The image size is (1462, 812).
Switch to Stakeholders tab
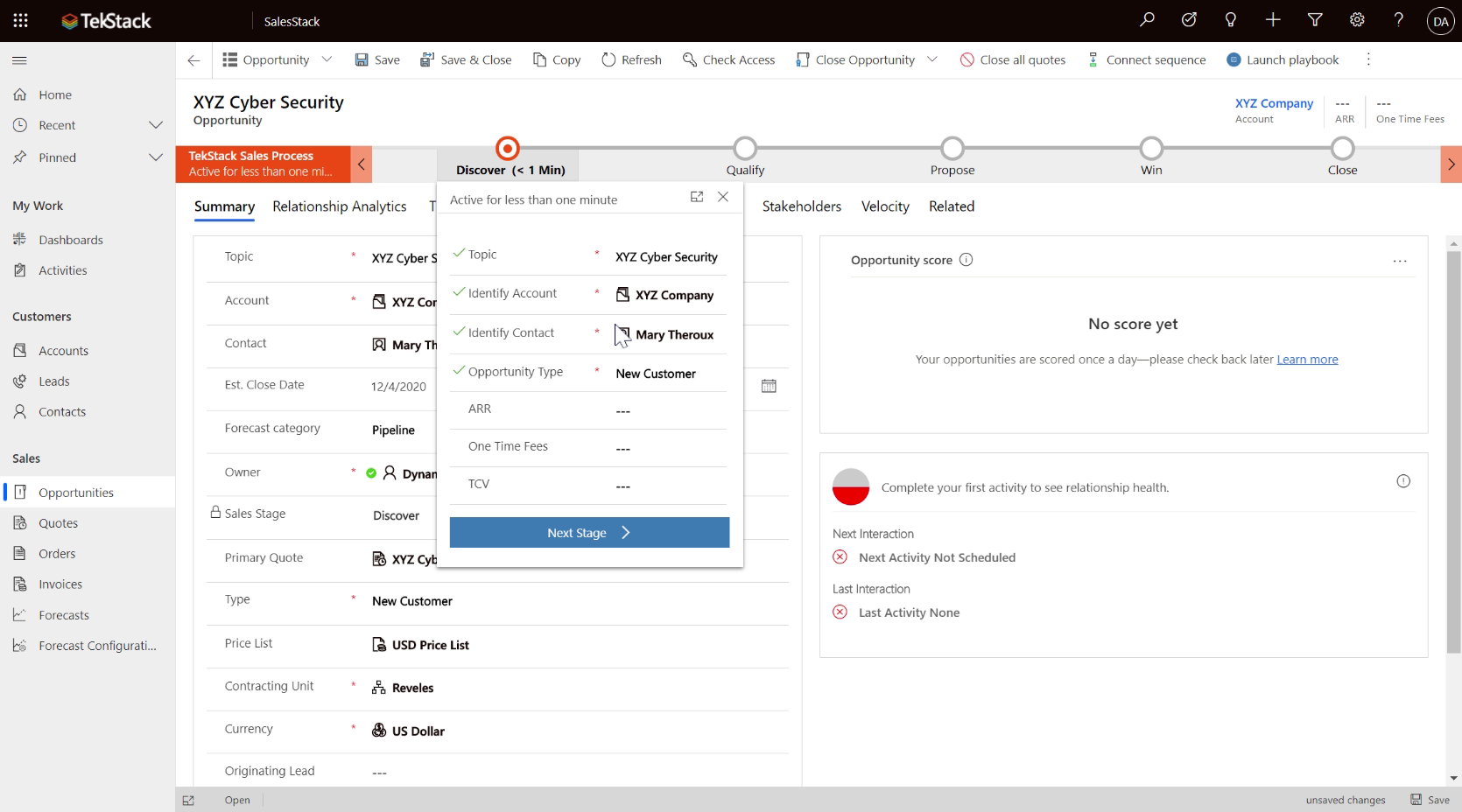(801, 206)
